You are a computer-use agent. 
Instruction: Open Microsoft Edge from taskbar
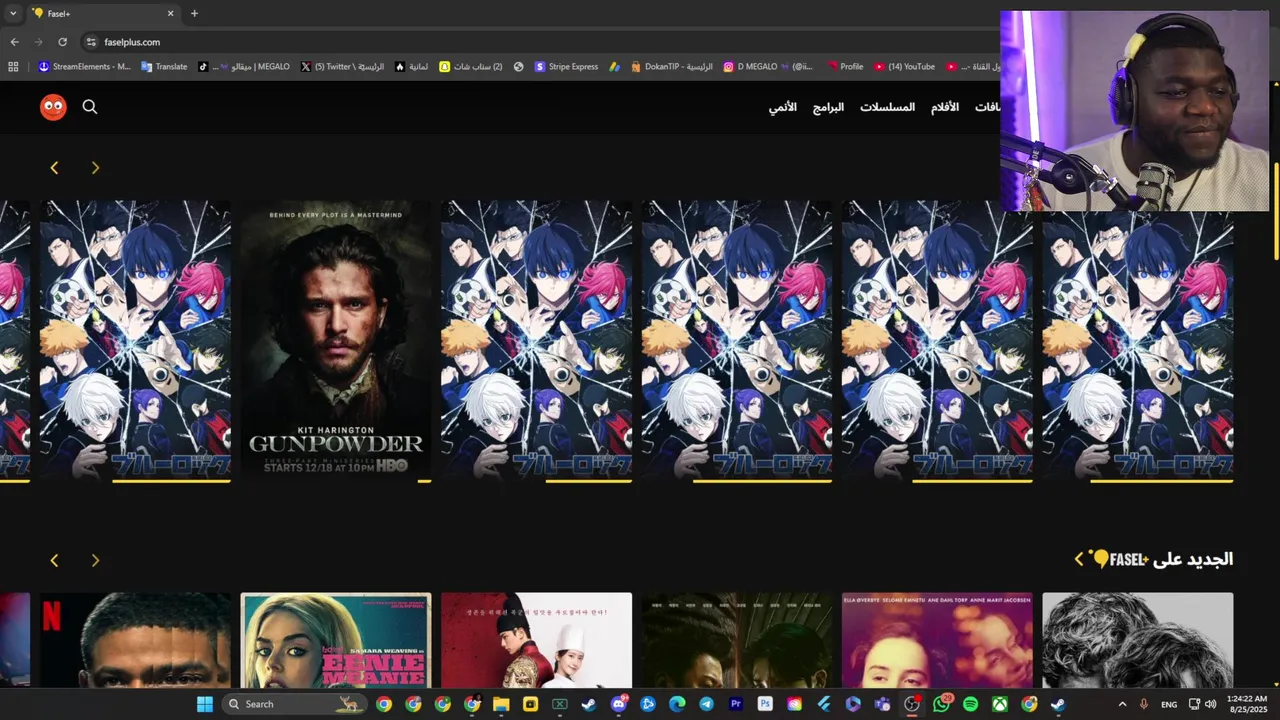click(x=677, y=704)
